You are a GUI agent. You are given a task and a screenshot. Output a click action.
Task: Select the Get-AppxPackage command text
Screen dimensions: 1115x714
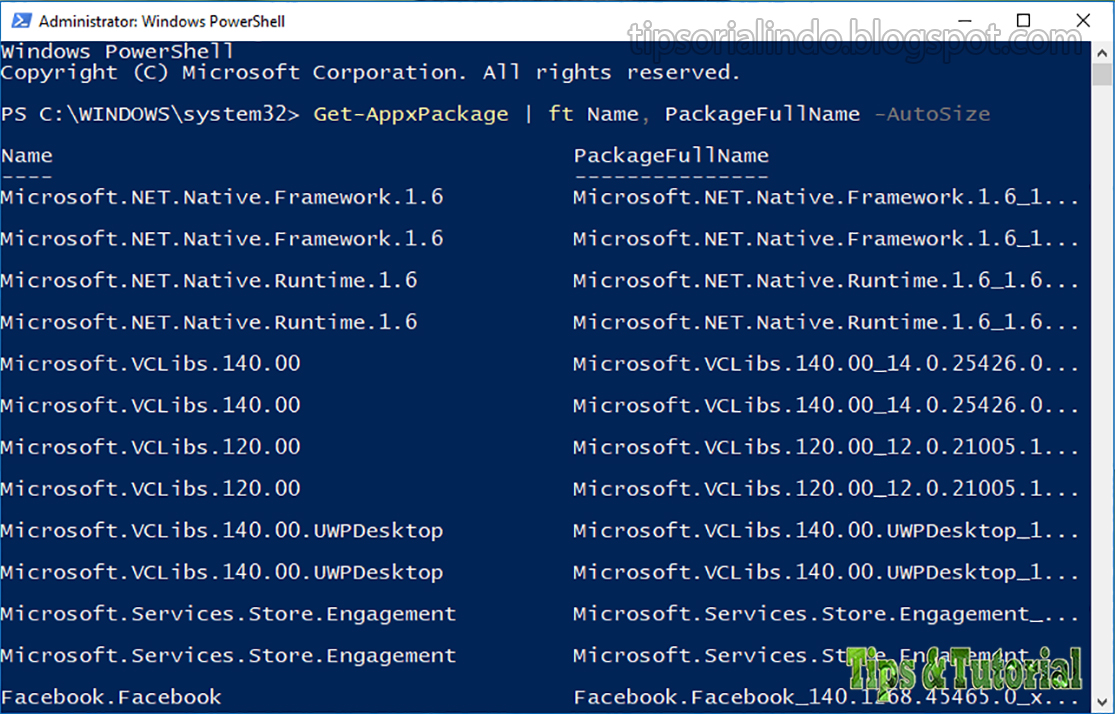410,113
